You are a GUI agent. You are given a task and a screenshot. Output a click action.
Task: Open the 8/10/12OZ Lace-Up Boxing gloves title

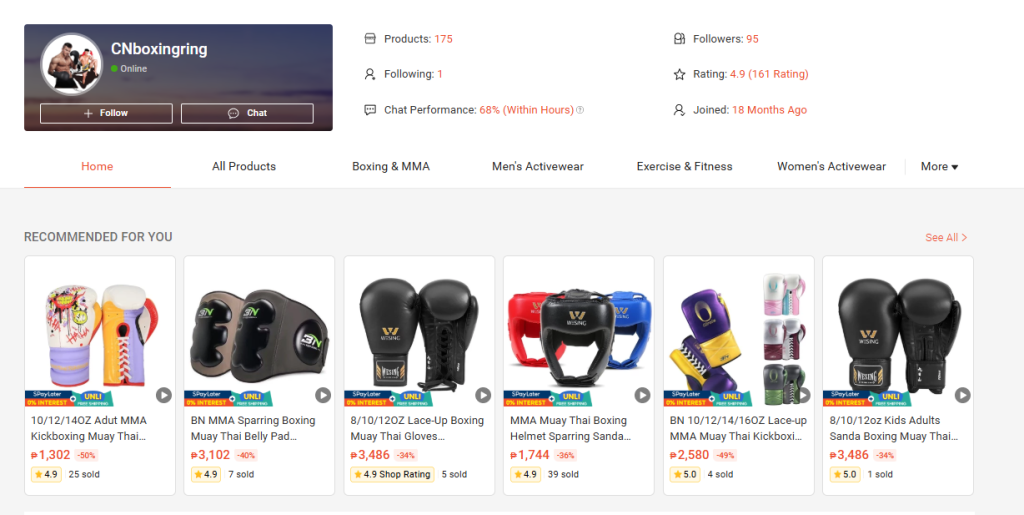tap(417, 428)
